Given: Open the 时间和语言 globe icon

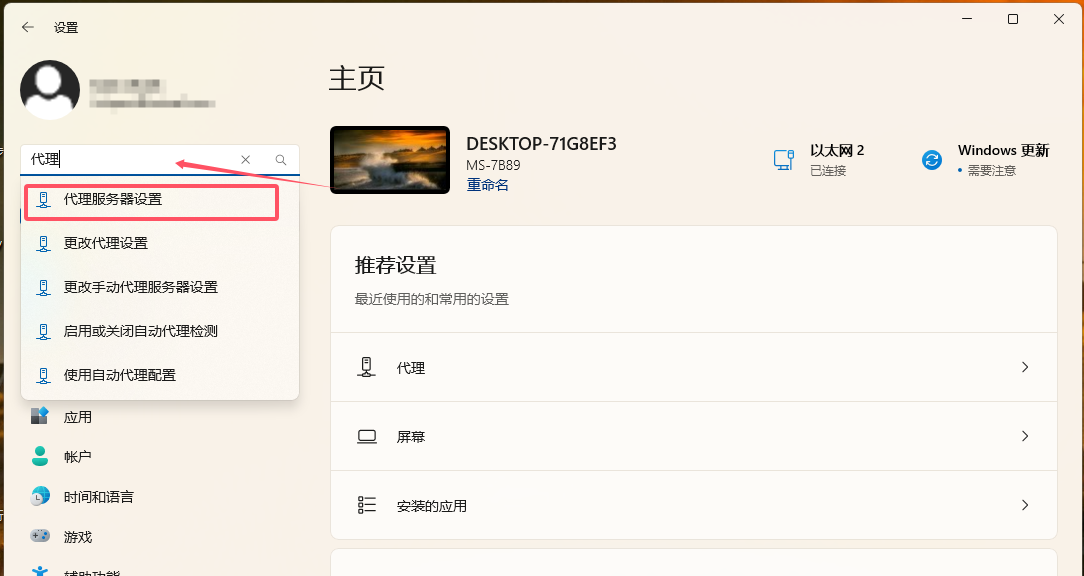Looking at the screenshot, I should (40, 496).
